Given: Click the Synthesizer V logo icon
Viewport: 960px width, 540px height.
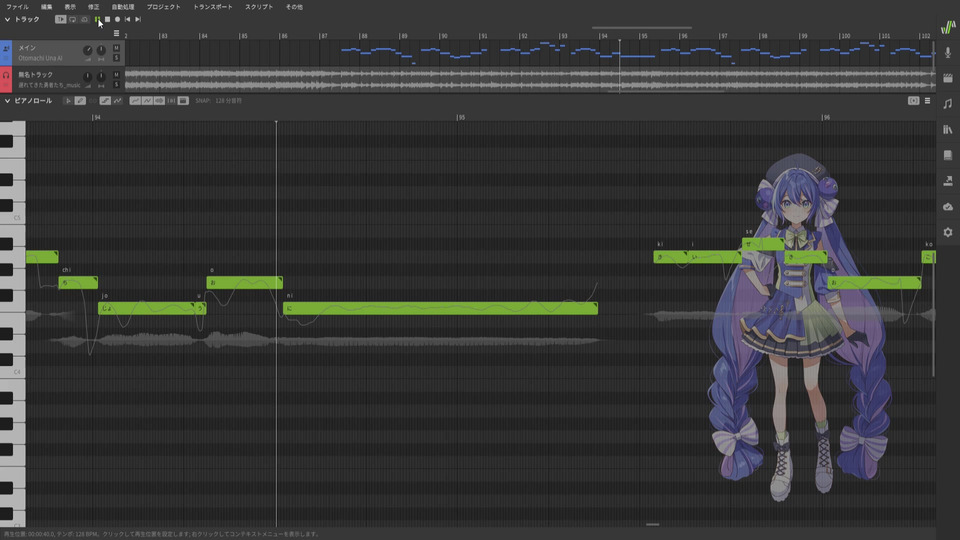Looking at the screenshot, I should [948, 27].
